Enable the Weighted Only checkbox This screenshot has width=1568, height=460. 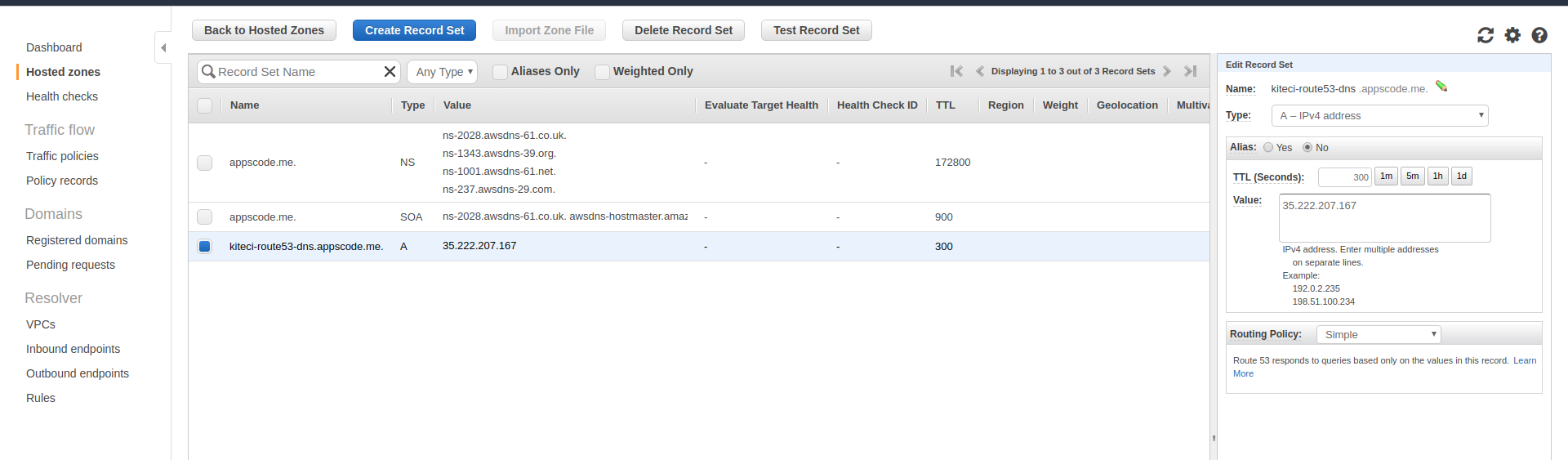602,72
